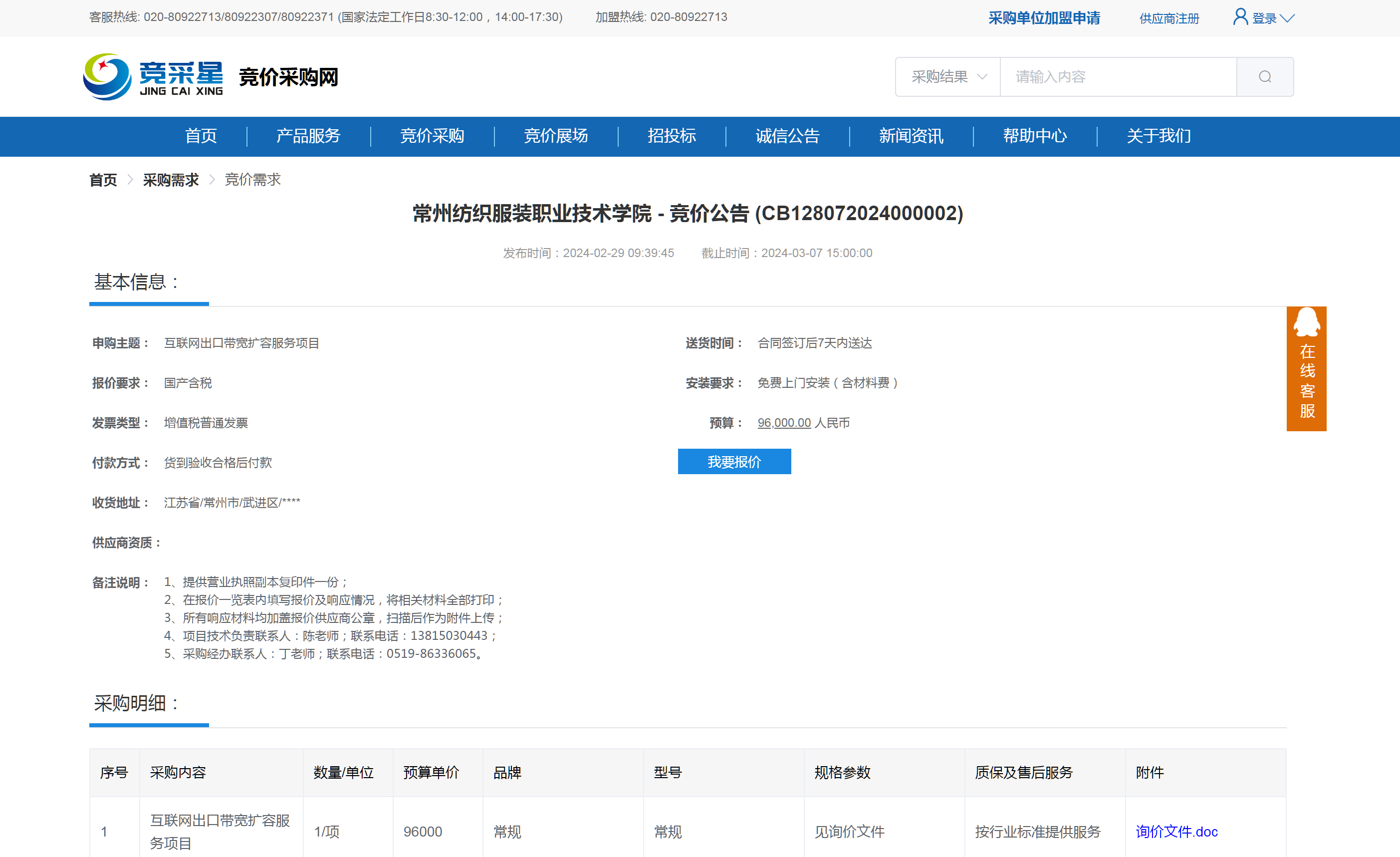Click the magnifier search icon button
This screenshot has height=857, width=1400.
(x=1264, y=77)
